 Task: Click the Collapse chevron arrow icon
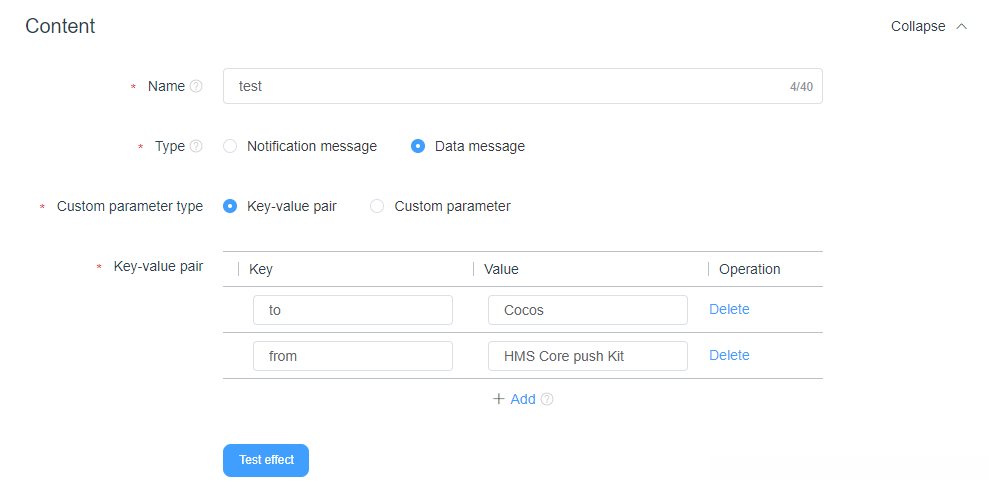[x=962, y=27]
